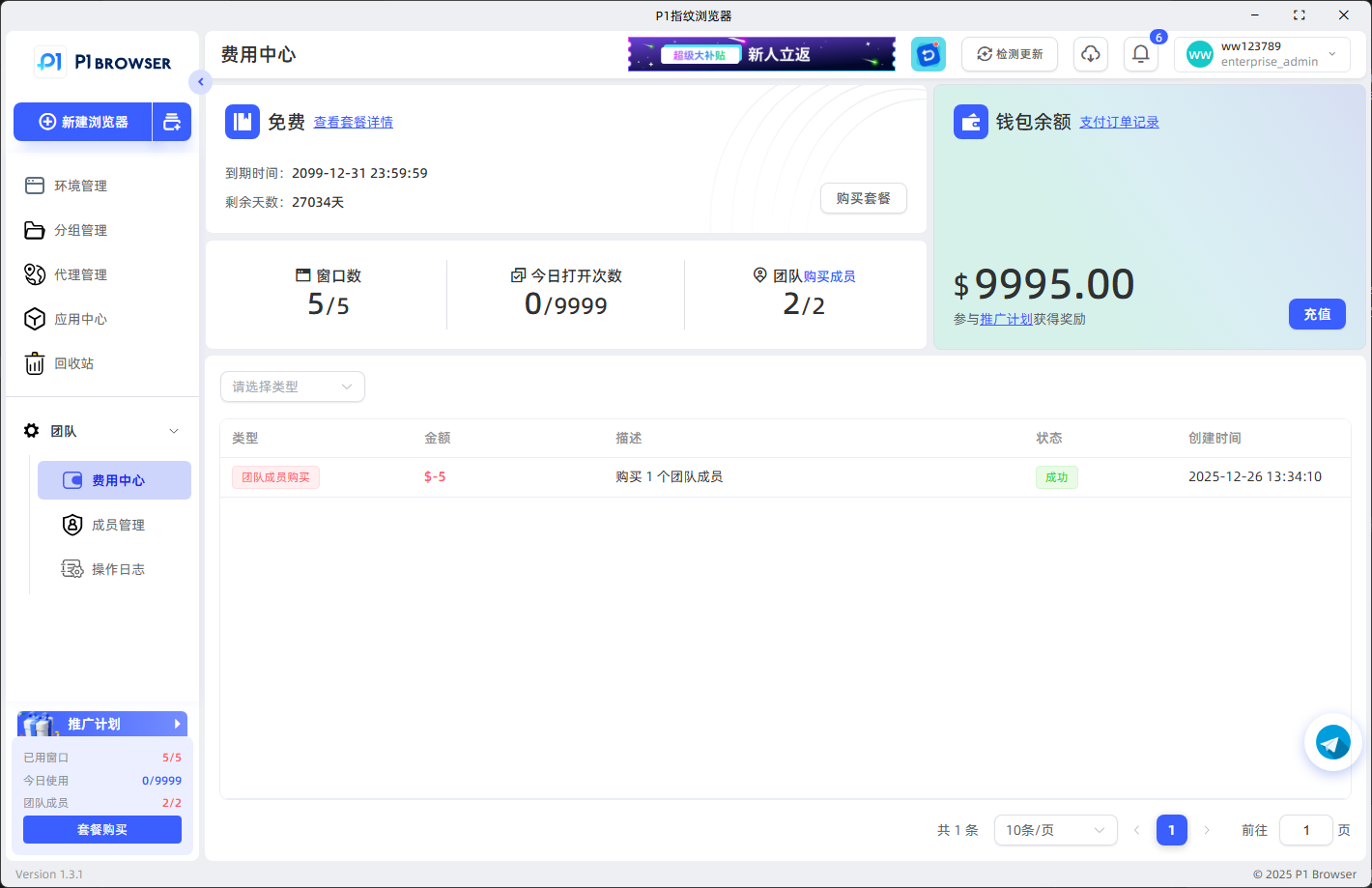
Task: Open 操作日志 menu item
Action: pyautogui.click(x=118, y=569)
